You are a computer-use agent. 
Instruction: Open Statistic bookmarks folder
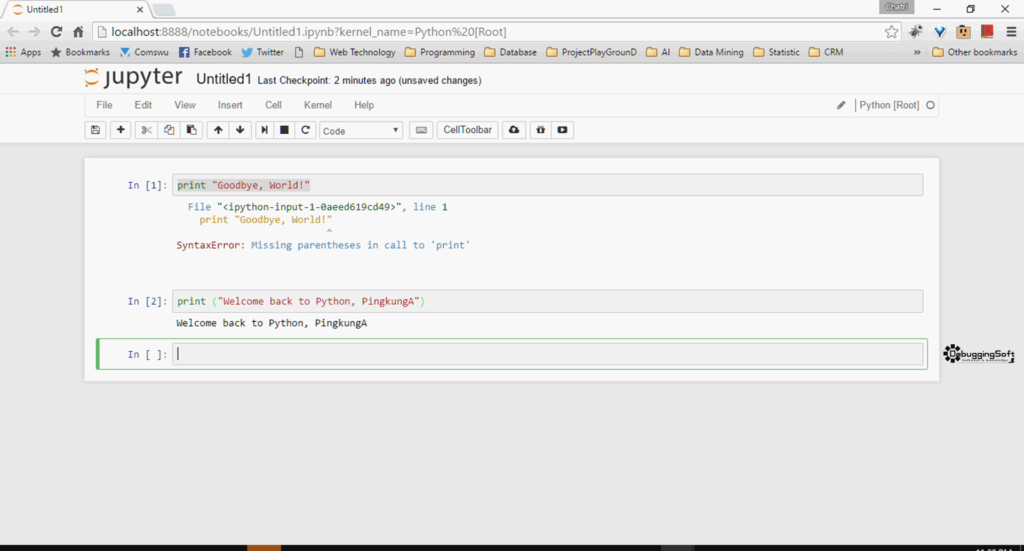776,52
